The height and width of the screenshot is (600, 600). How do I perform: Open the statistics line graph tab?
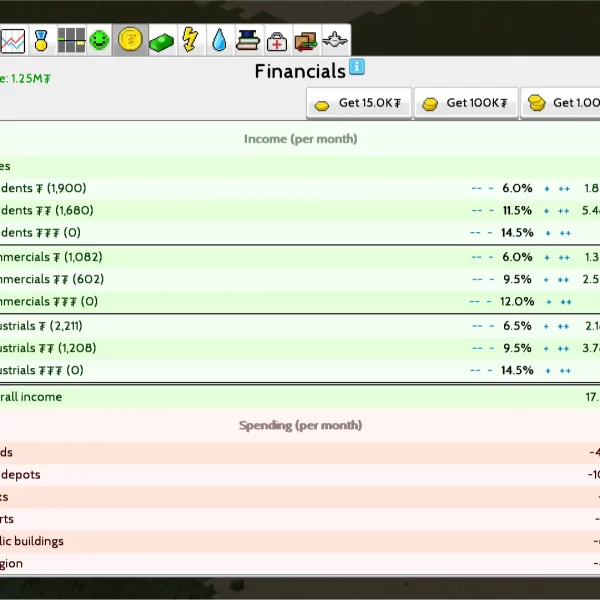pos(13,41)
